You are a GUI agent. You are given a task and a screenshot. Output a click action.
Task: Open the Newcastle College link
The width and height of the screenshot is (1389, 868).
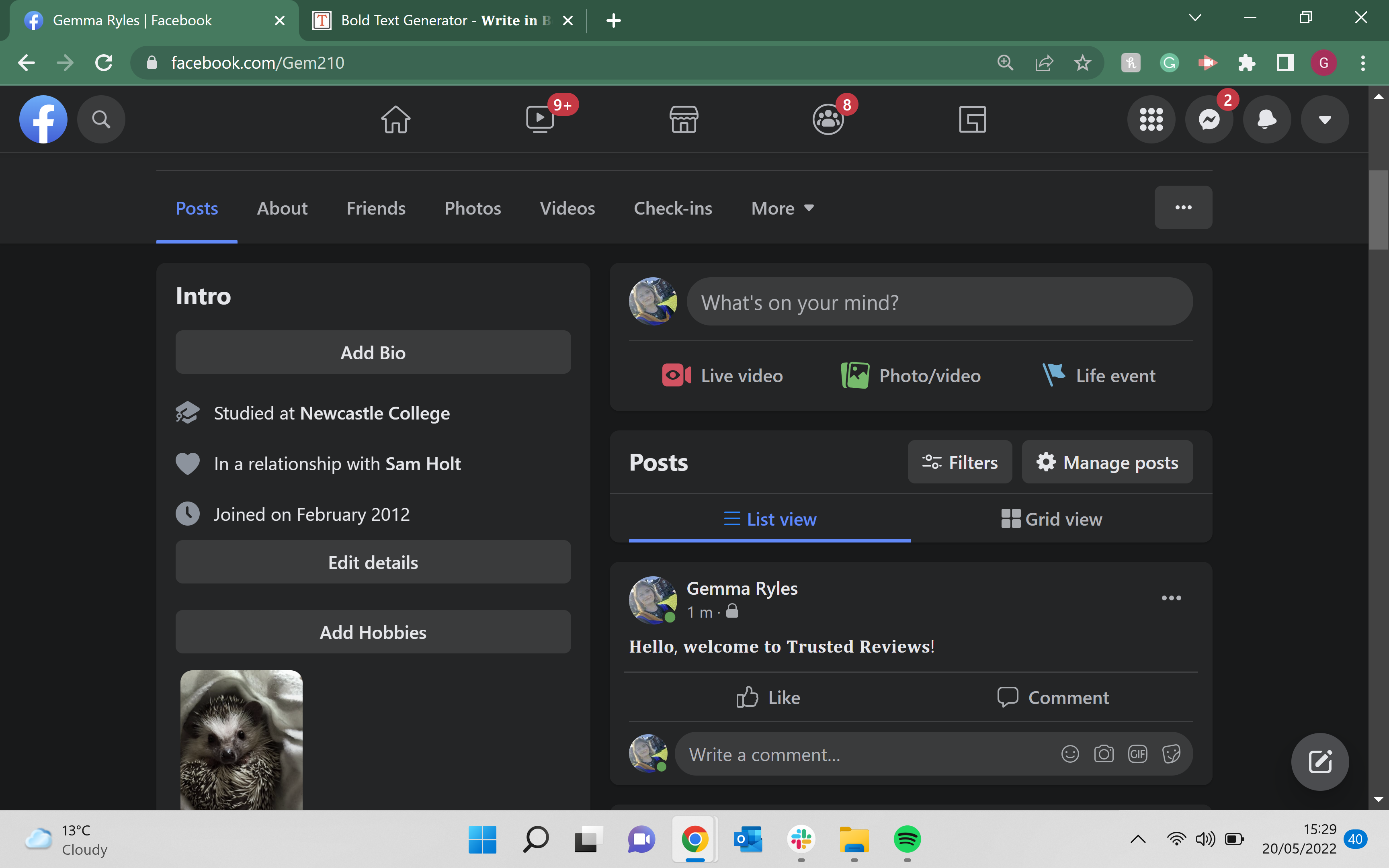click(x=375, y=414)
